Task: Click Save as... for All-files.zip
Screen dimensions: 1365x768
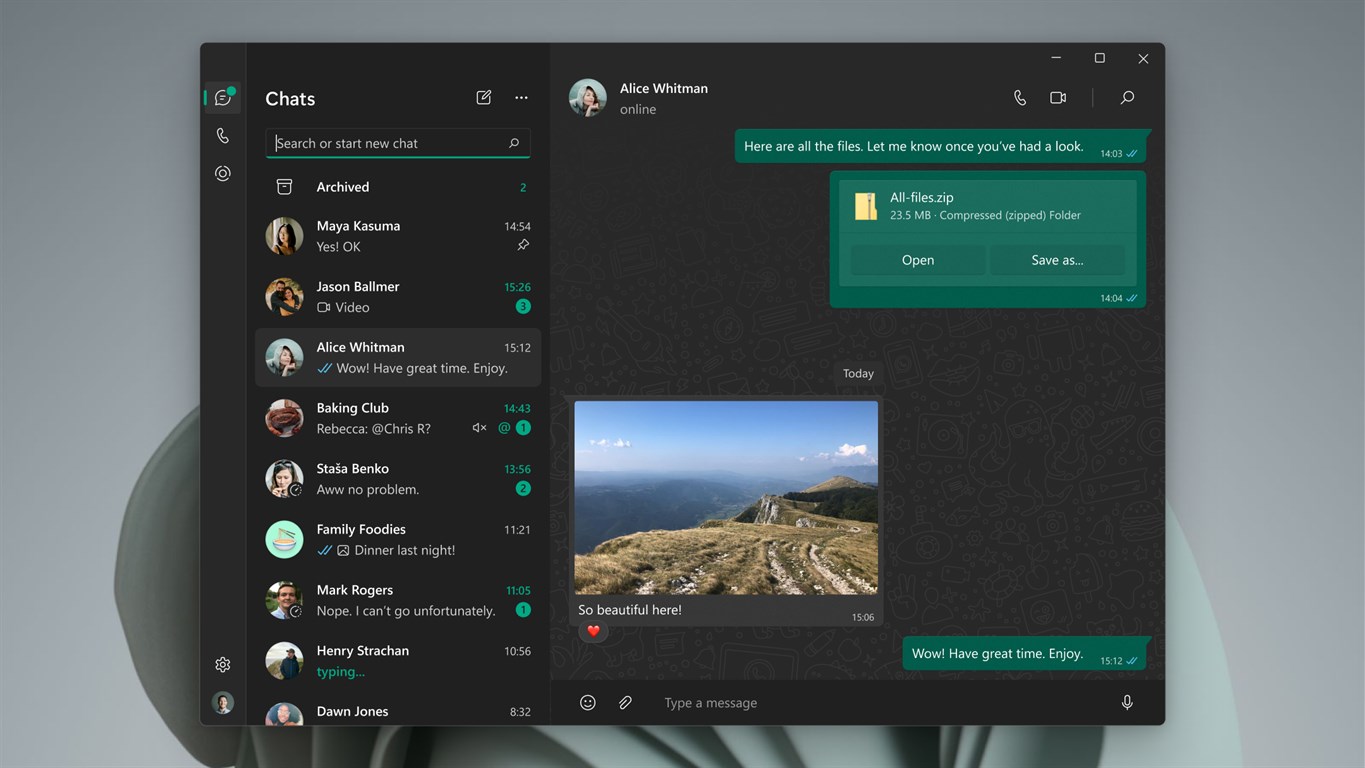Action: 1057,260
